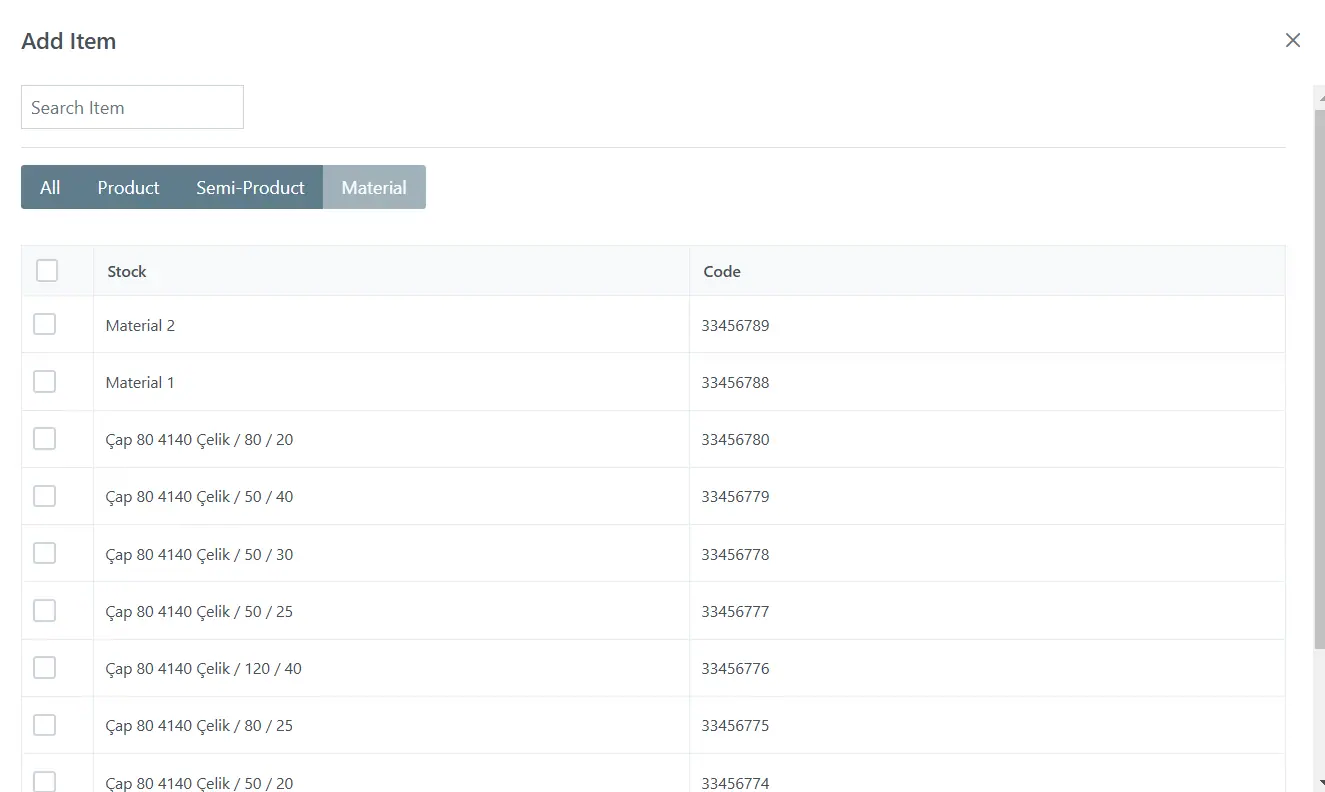Click the text Çap 80 4140 Çelik / 50 / 40
This screenshot has width=1325, height=792.
pos(199,496)
